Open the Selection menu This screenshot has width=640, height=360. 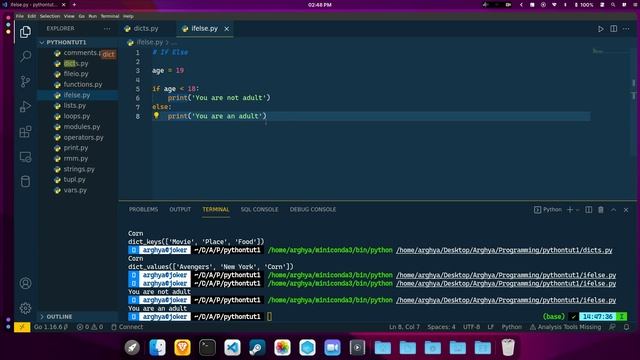click(x=50, y=16)
